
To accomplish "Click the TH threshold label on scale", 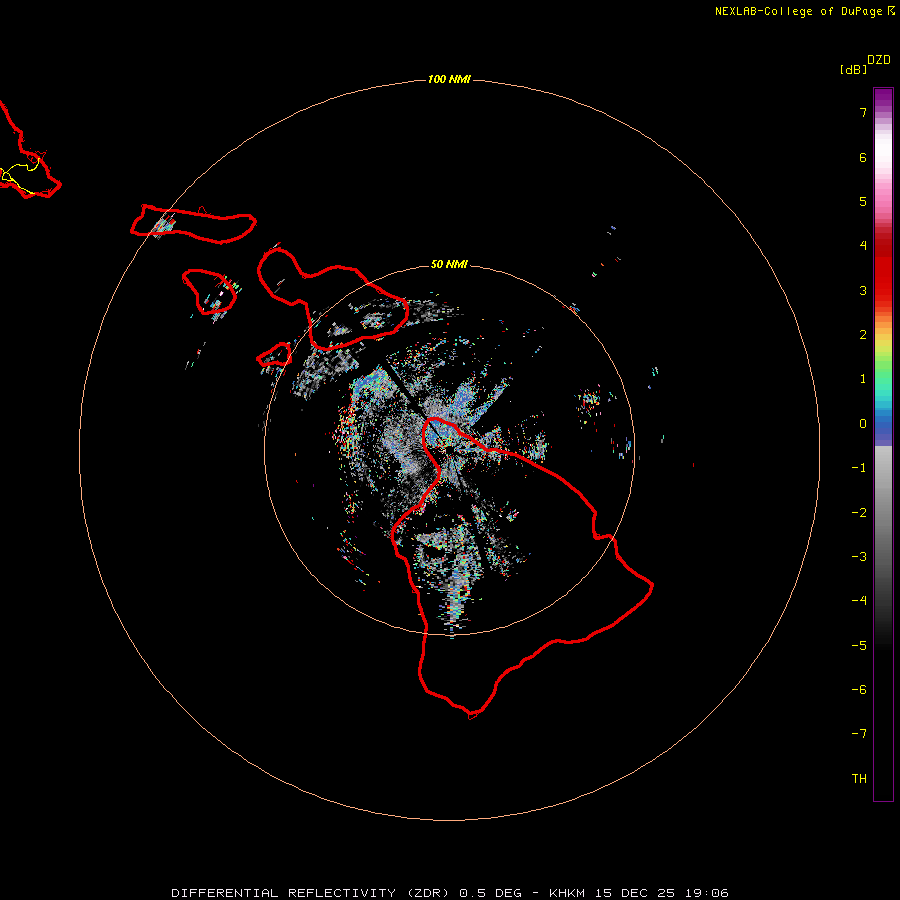I will [x=859, y=779].
